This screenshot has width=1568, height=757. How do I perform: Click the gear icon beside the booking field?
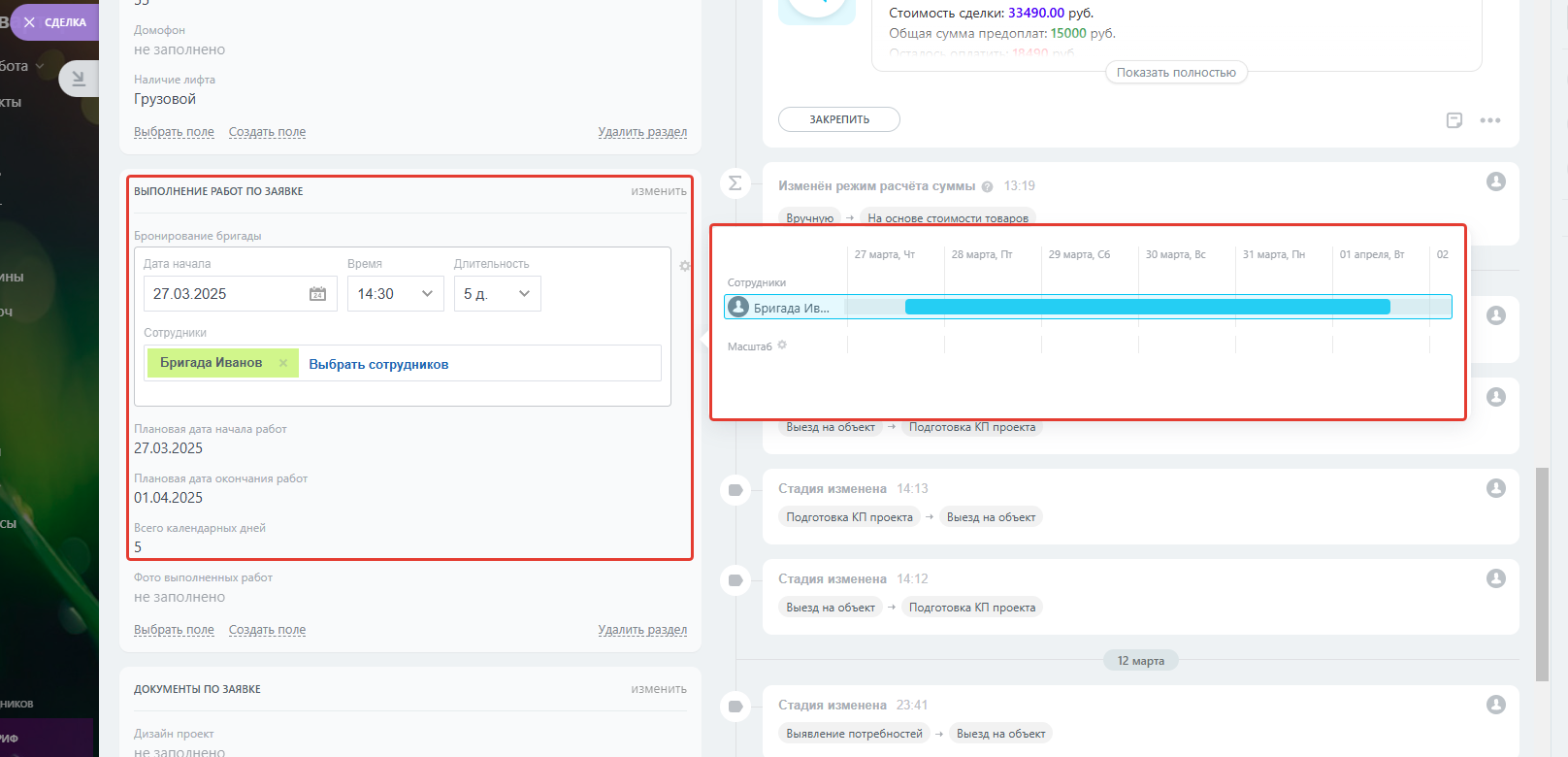point(685,266)
